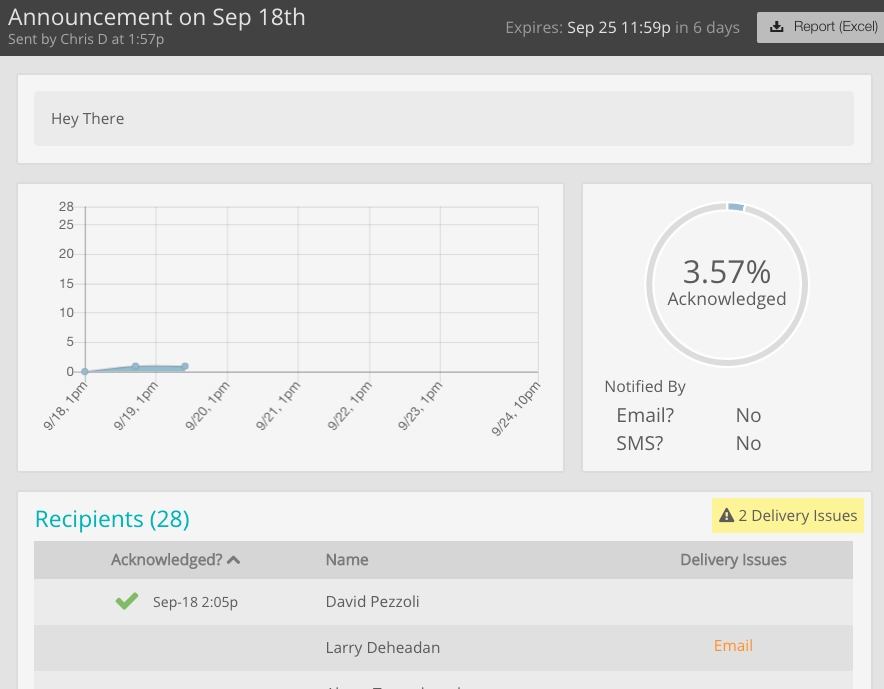Click the sort arrow beside Acknowledged?
Screen dimensions: 884x689
(x=233, y=560)
